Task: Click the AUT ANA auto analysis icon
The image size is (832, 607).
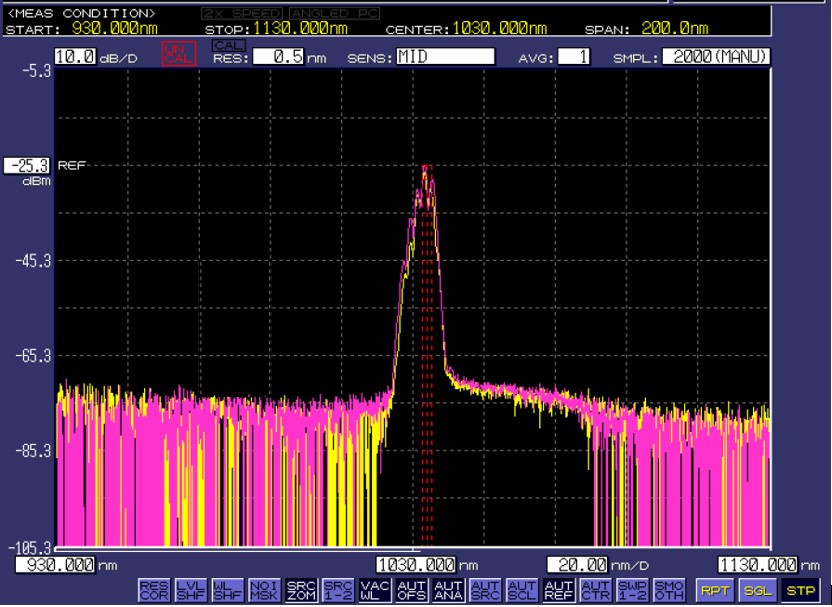Action: coord(449,590)
